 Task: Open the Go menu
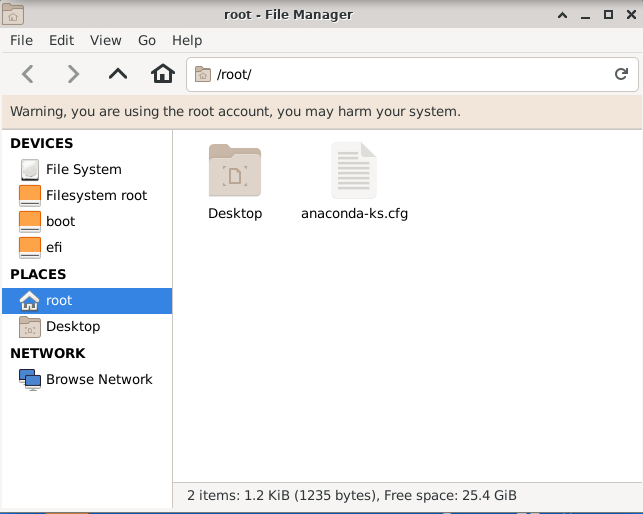pos(147,40)
